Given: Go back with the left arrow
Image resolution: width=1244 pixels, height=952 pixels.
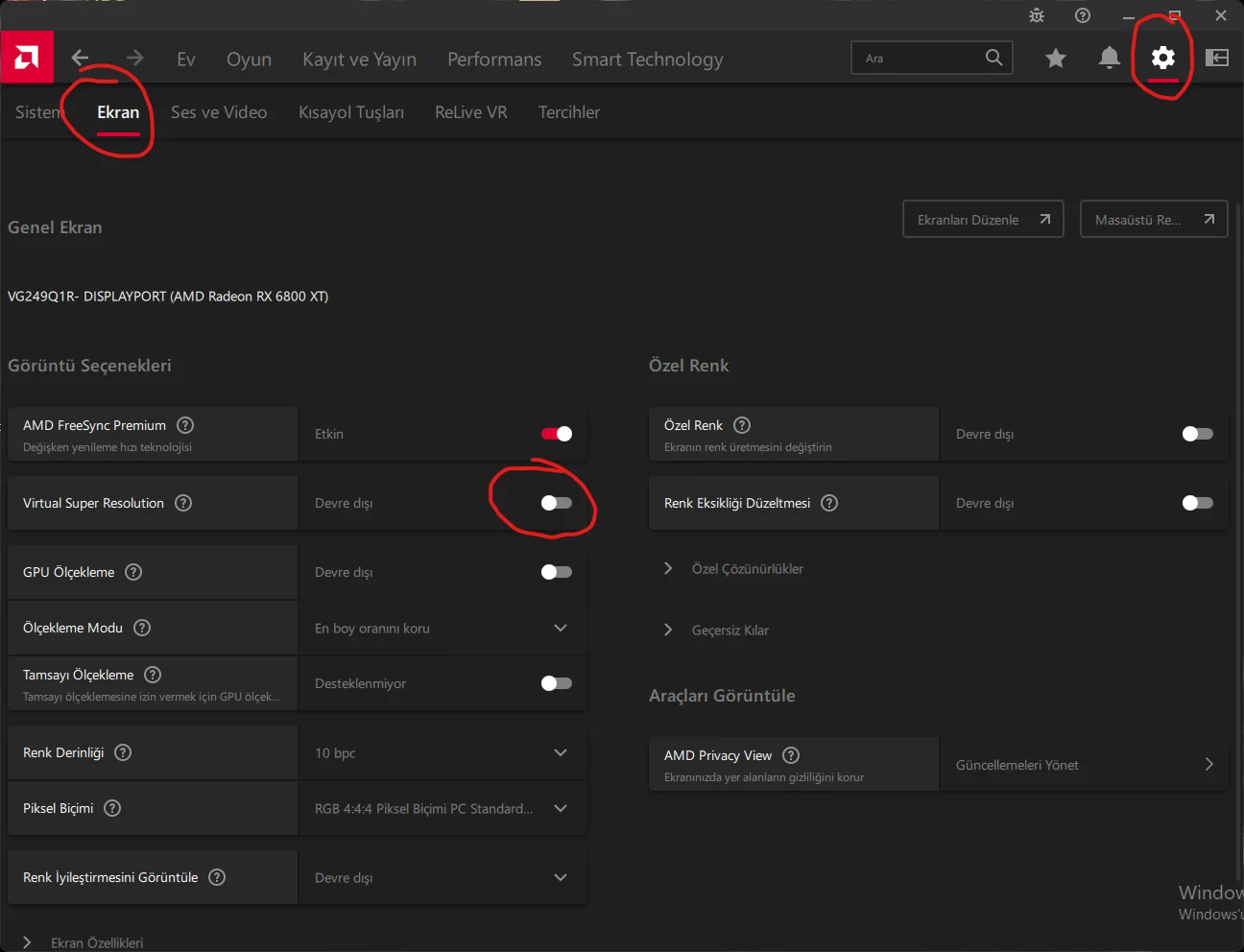Looking at the screenshot, I should coord(81,59).
